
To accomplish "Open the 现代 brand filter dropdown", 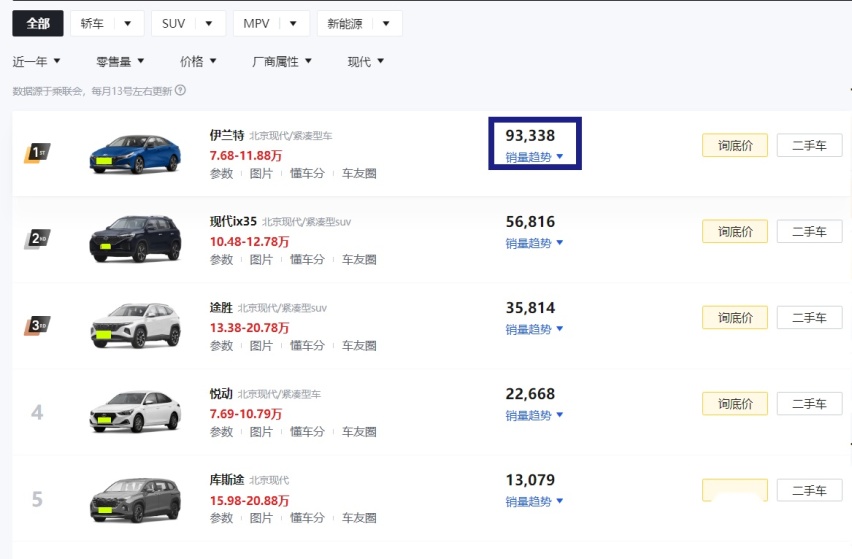I will pos(366,61).
